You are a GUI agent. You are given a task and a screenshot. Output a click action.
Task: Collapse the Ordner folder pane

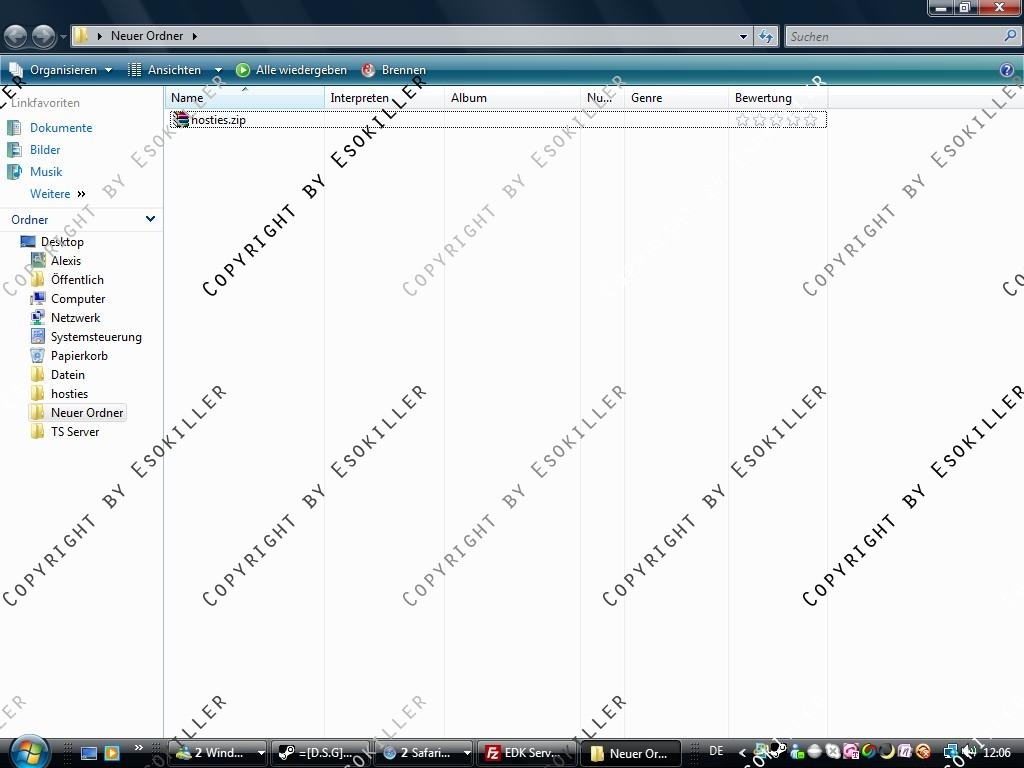point(150,219)
